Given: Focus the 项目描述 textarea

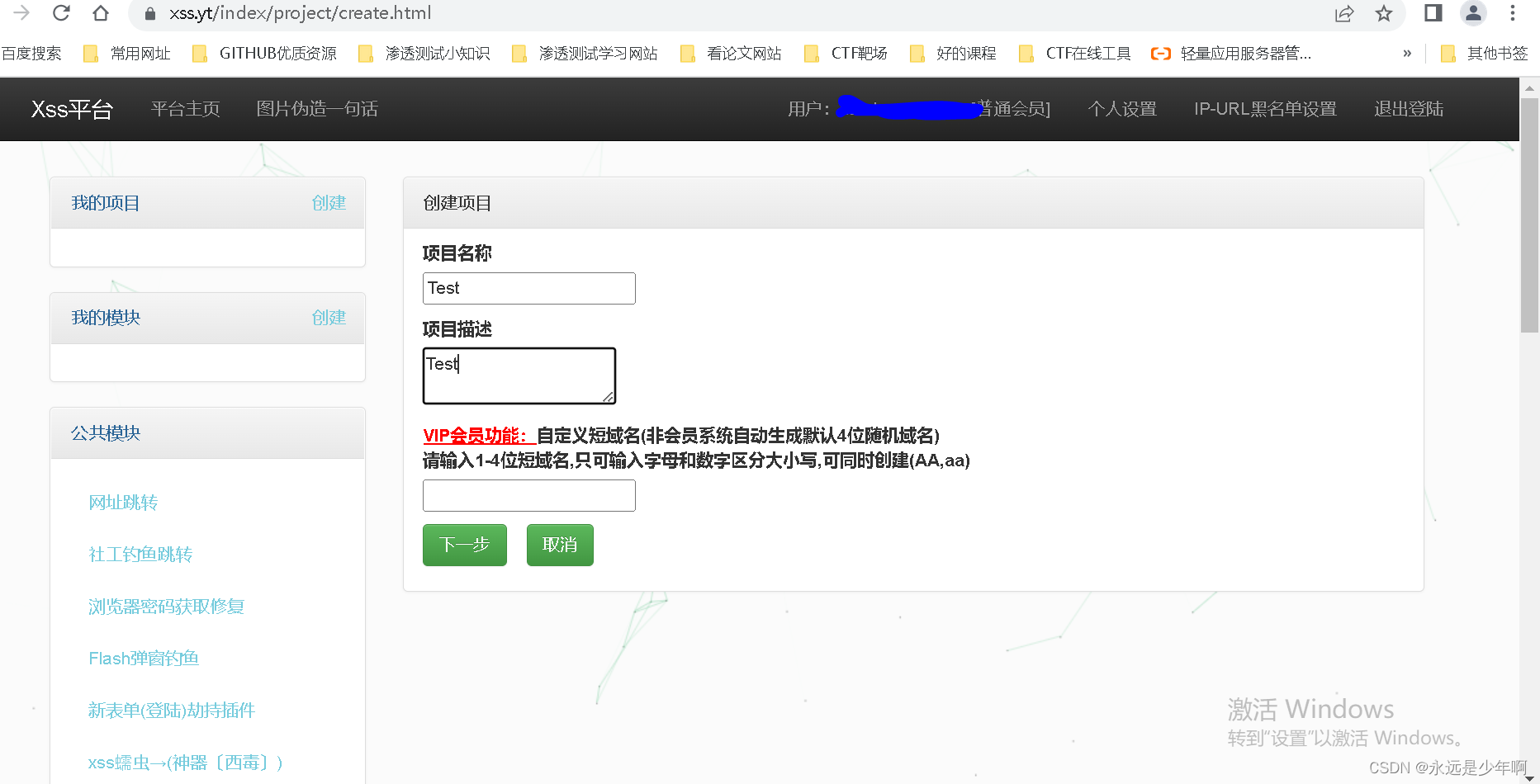Looking at the screenshot, I should click(519, 375).
